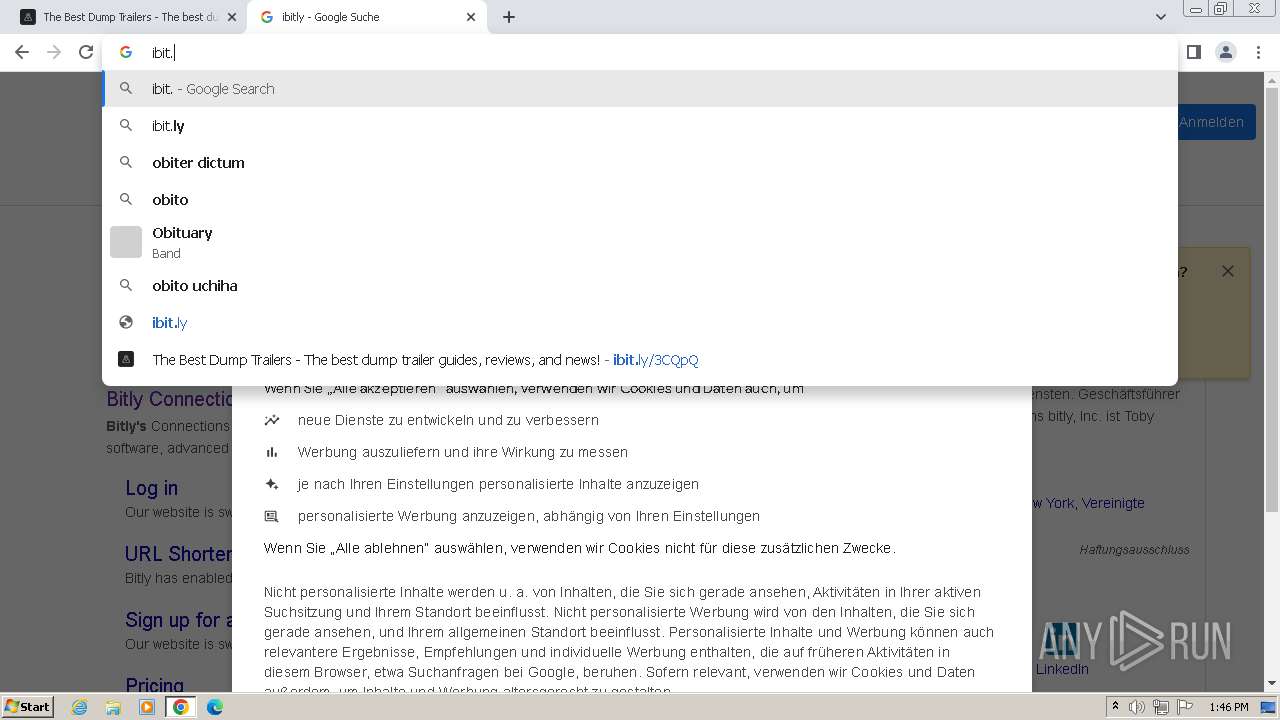Choose the 'Obituary Band' suggestion
Viewport: 1280px width, 720px height.
click(x=640, y=242)
